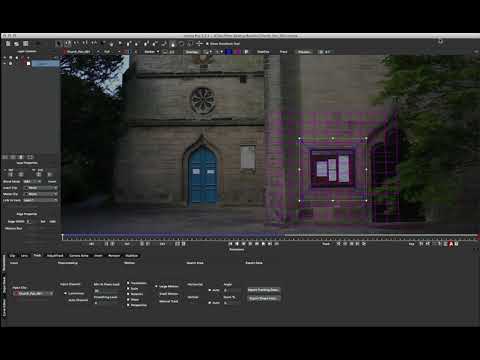The width and height of the screenshot is (480, 360).
Task: Click the white color swatch in layer row
Action: click(x=28, y=63)
